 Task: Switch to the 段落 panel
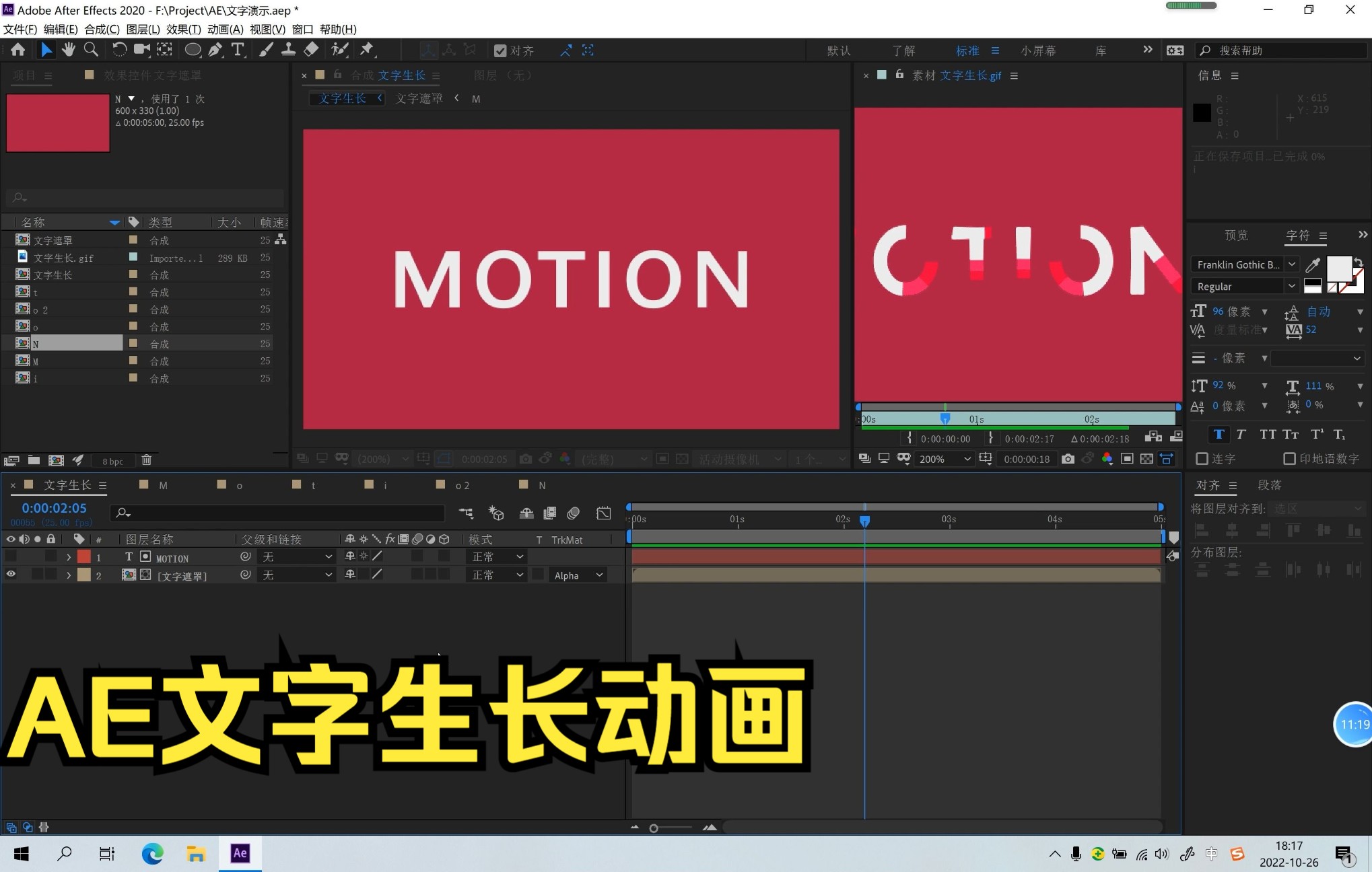1270,484
